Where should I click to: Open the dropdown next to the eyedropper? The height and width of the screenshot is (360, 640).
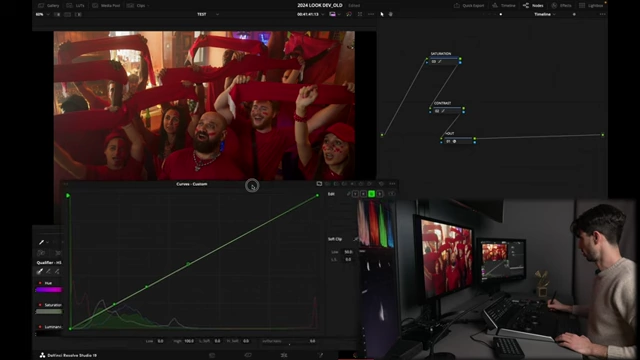[47, 242]
